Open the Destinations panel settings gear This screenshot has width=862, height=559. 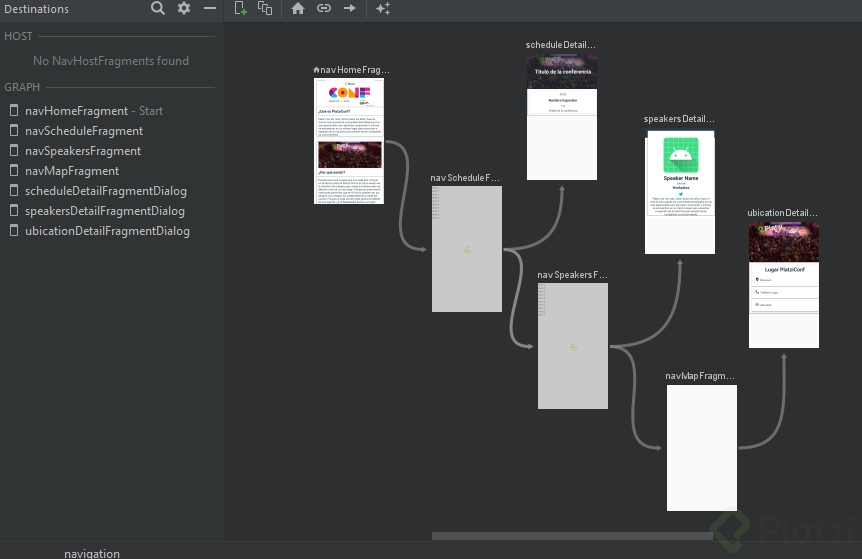click(184, 8)
